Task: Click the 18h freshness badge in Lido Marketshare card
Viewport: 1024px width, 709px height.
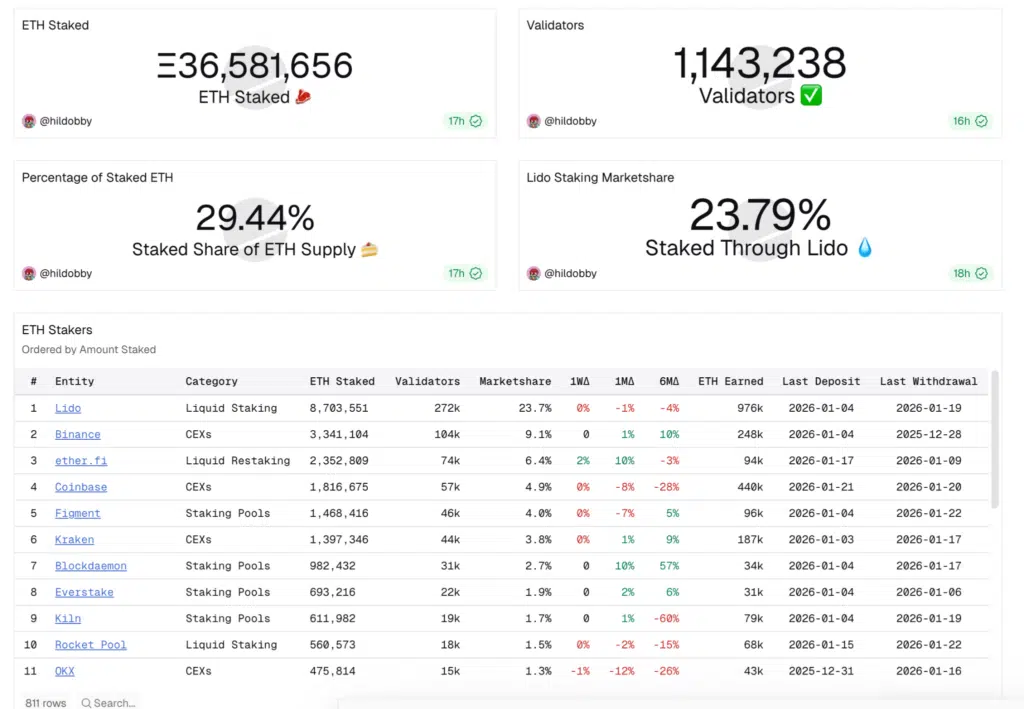Action: pyautogui.click(x=970, y=273)
